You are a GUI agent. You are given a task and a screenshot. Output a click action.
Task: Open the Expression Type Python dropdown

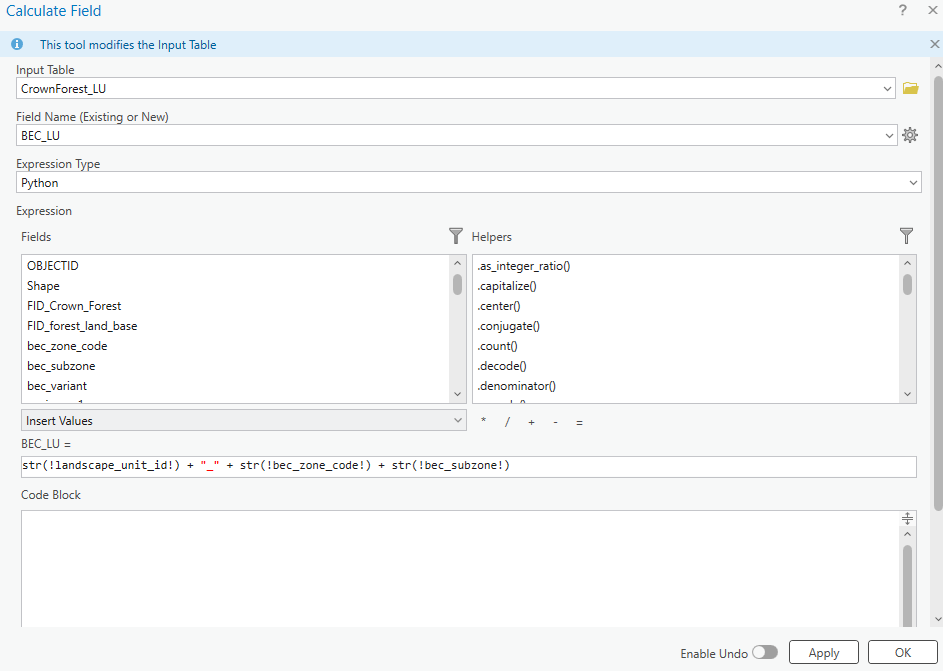(x=913, y=183)
